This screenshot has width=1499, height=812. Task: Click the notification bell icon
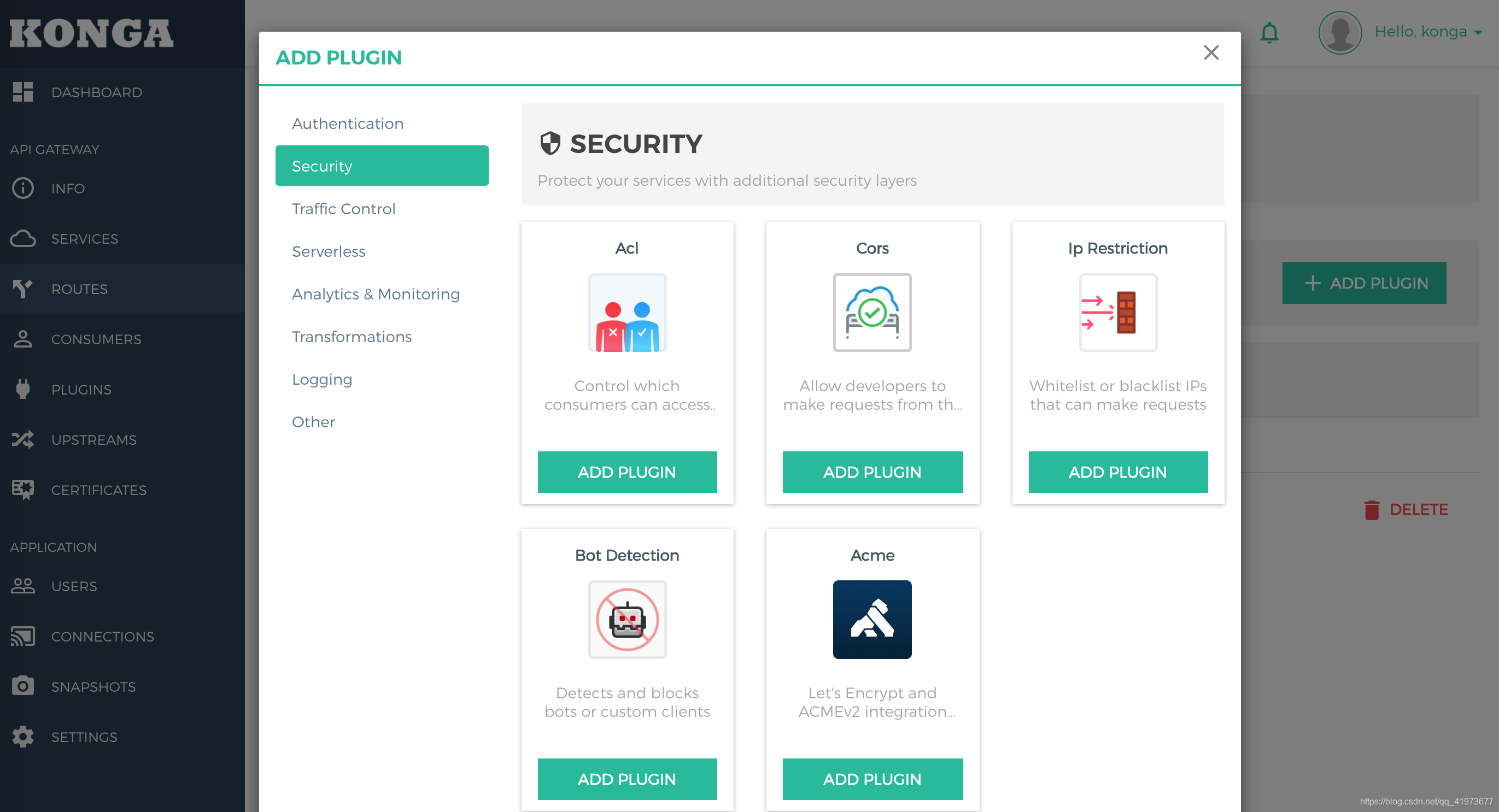pos(1269,33)
